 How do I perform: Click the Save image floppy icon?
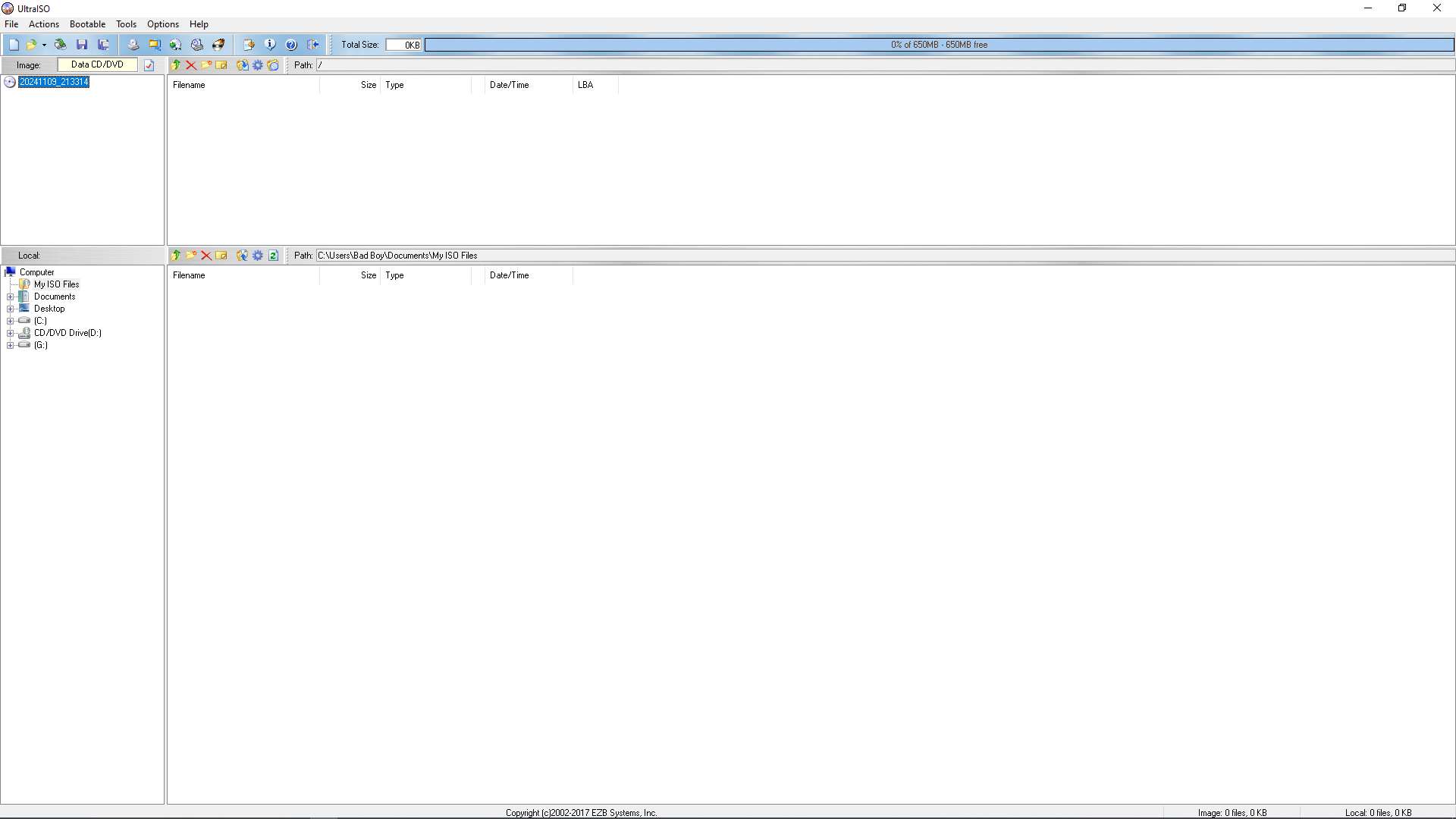(x=82, y=45)
